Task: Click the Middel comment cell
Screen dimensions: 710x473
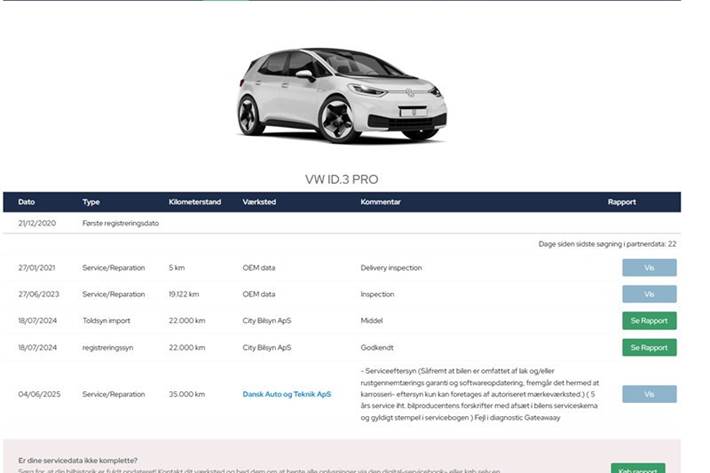Action: click(372, 320)
